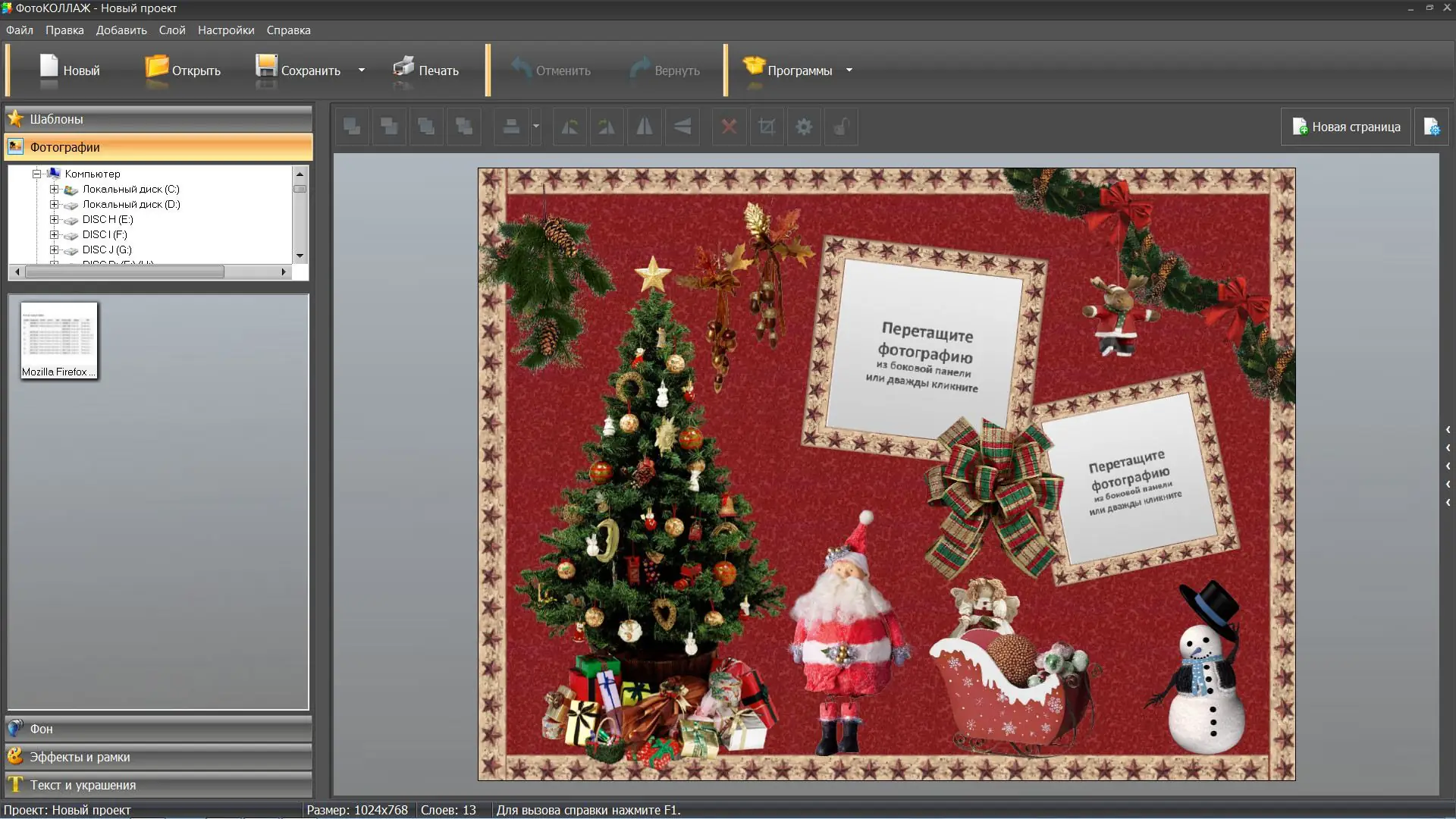Click the Новая страница button
The height and width of the screenshot is (819, 1456).
point(1346,127)
